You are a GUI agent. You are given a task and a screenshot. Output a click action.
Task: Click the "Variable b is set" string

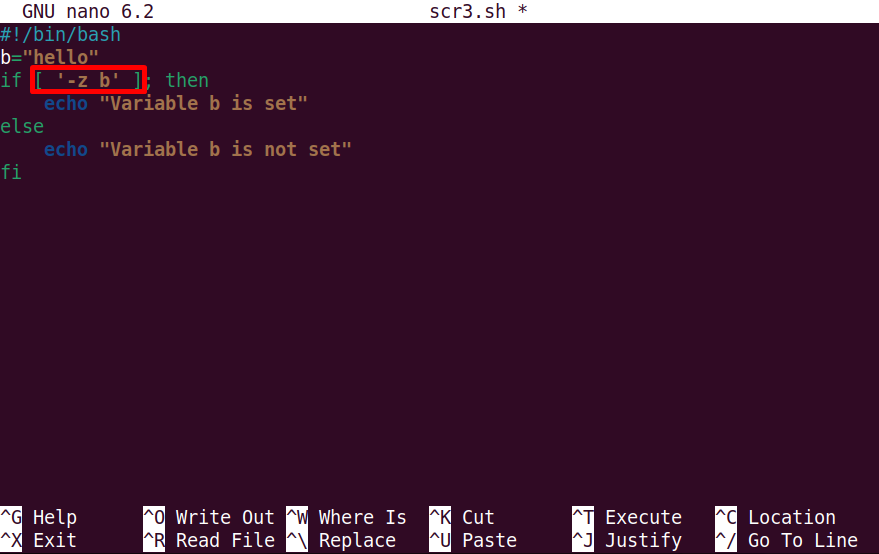pyautogui.click(x=203, y=103)
